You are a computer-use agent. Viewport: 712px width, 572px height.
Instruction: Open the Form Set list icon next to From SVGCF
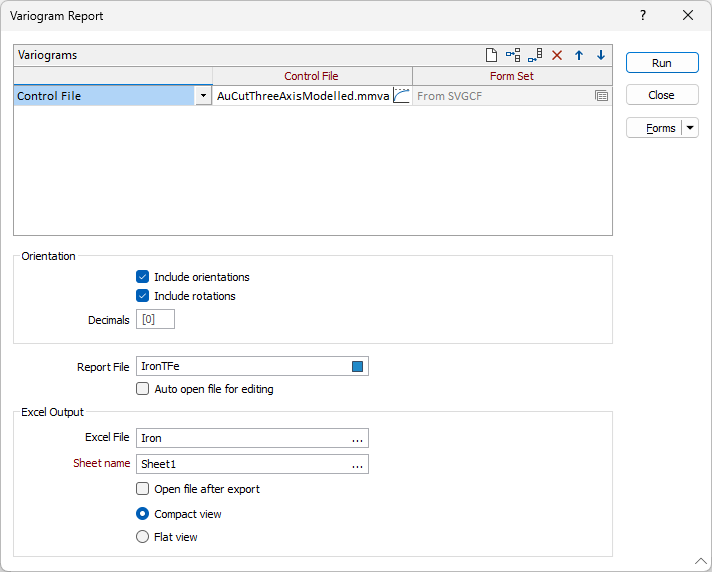pos(601,96)
